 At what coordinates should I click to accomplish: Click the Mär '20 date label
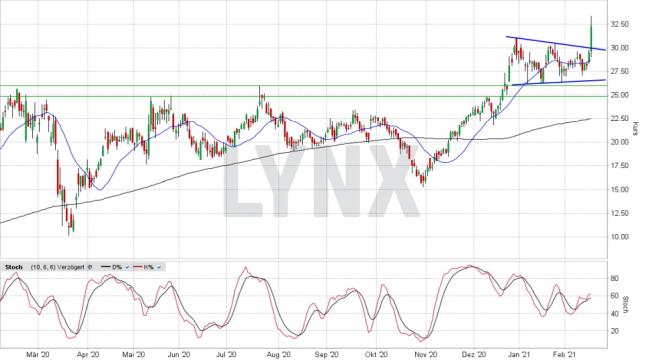pyautogui.click(x=38, y=354)
